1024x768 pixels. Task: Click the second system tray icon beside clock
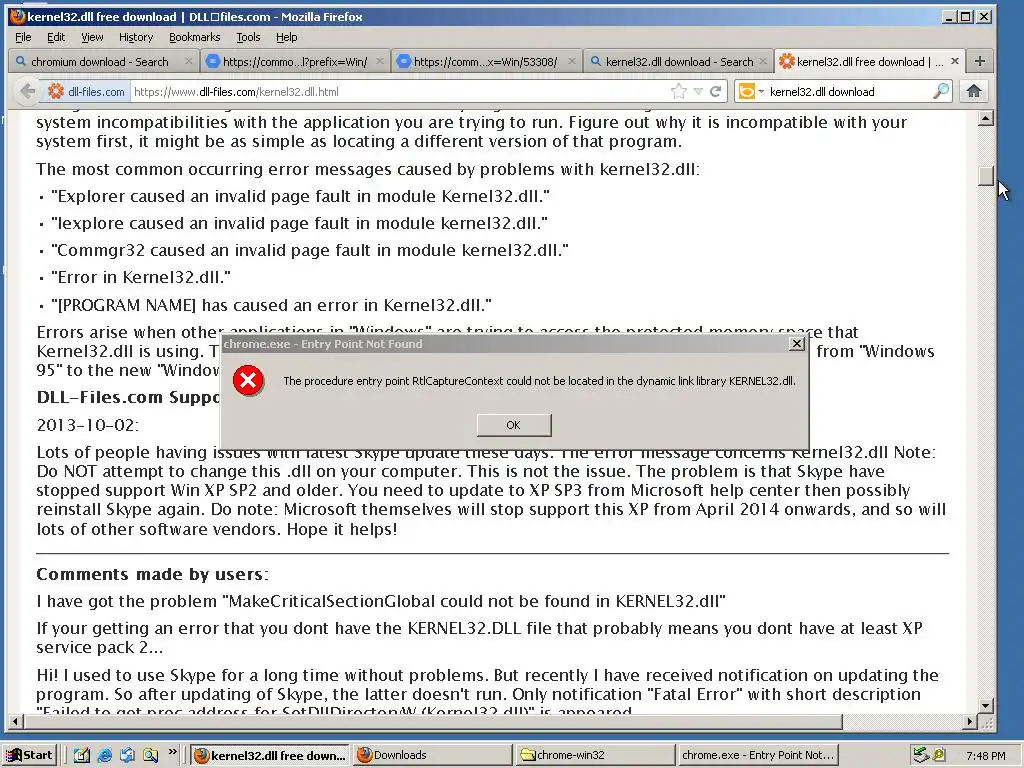[x=939, y=755]
